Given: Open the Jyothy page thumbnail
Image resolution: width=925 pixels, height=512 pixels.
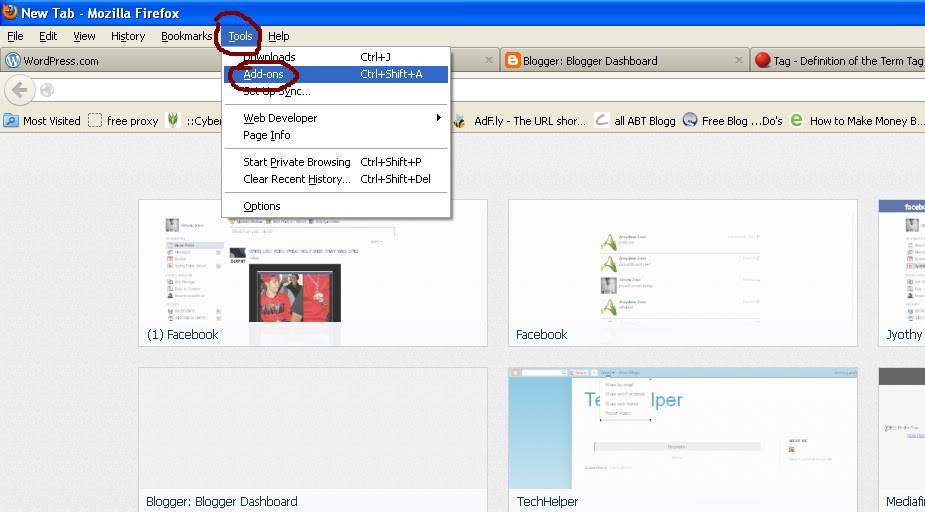Looking at the screenshot, I should click(901, 273).
